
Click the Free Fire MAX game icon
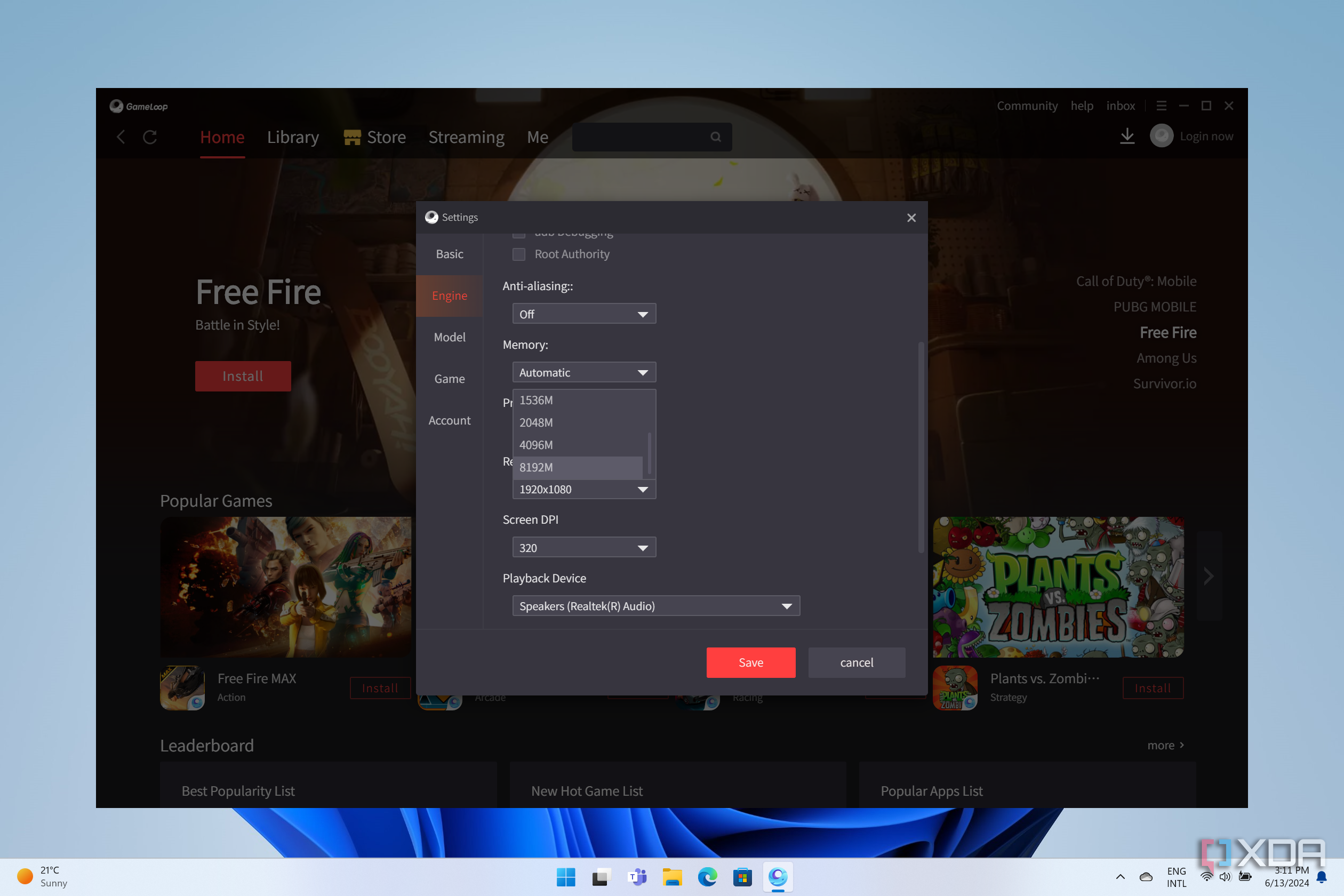[x=182, y=687]
